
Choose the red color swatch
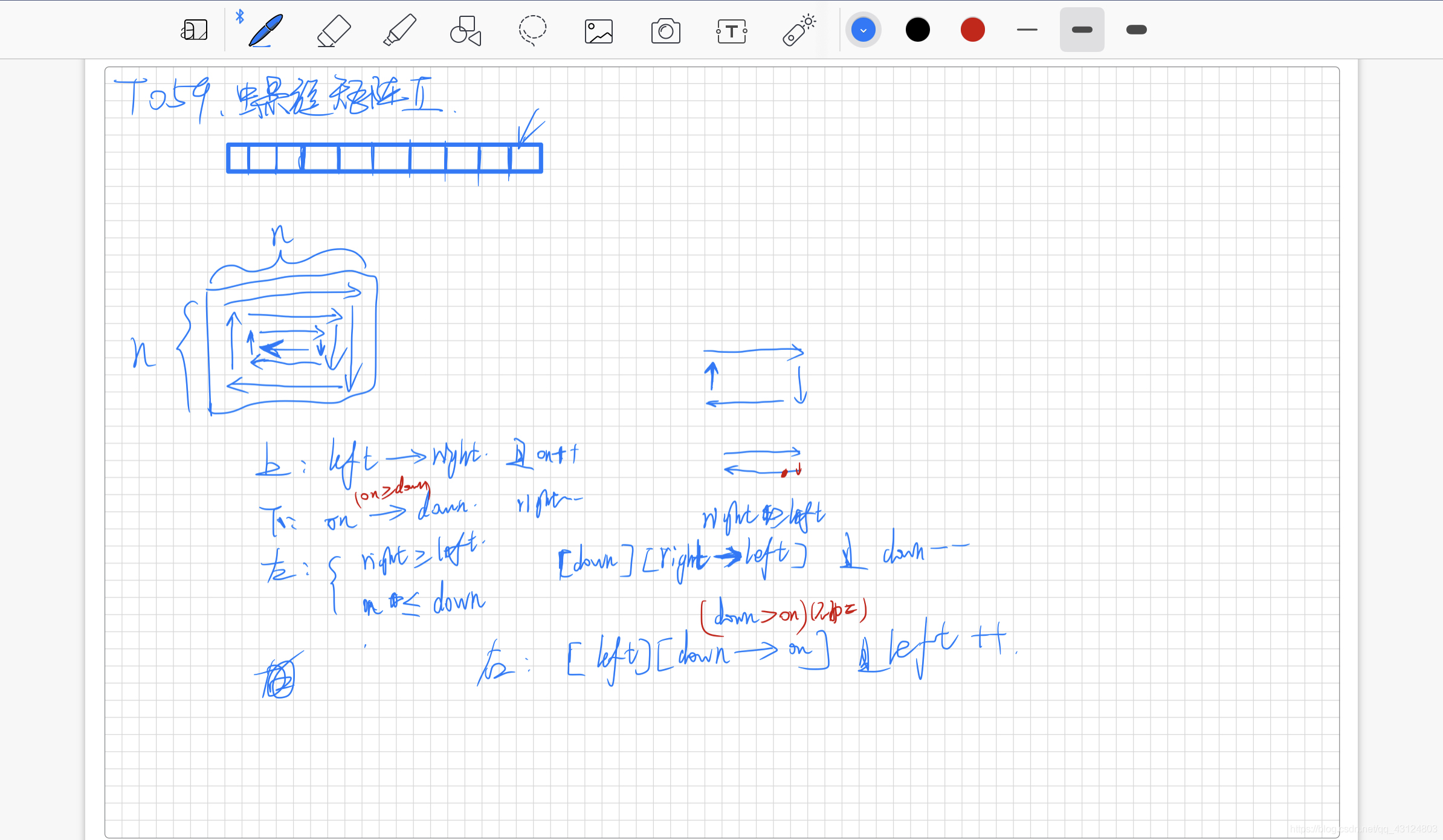point(973,30)
